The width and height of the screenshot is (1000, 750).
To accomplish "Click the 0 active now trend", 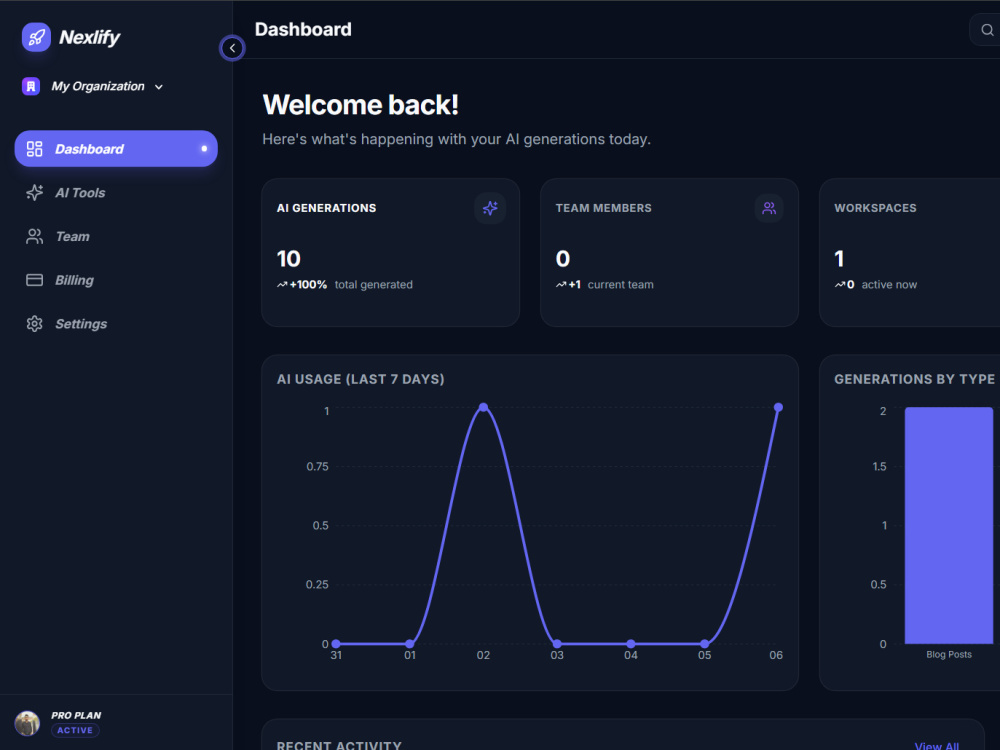I will (875, 284).
